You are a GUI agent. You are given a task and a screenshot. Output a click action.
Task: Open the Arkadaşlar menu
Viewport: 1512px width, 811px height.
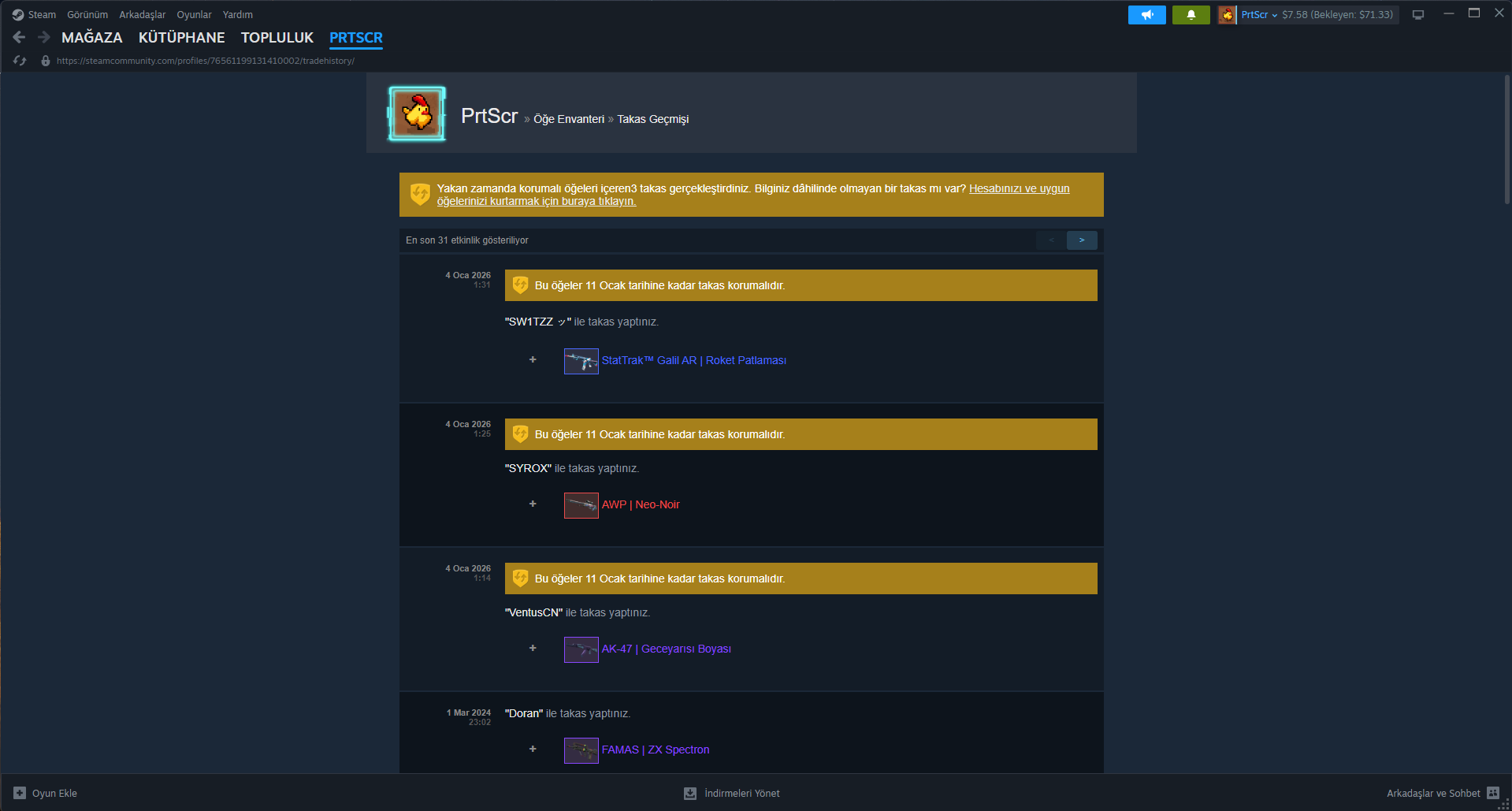[x=143, y=15]
